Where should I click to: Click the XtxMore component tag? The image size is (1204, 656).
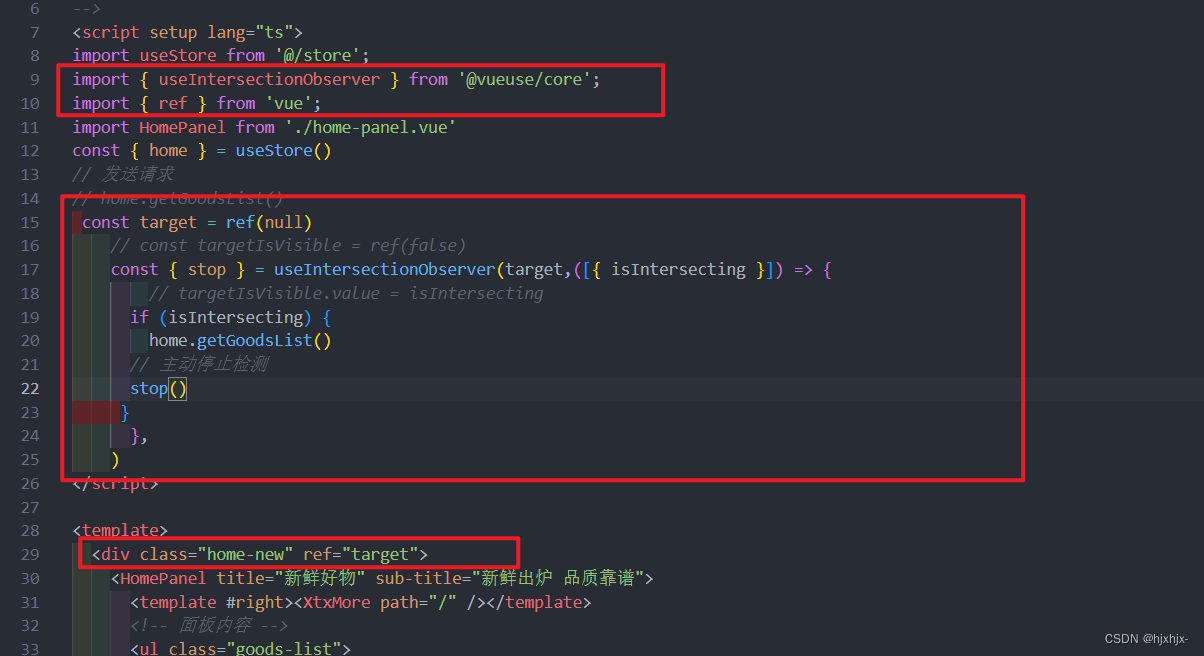click(337, 603)
